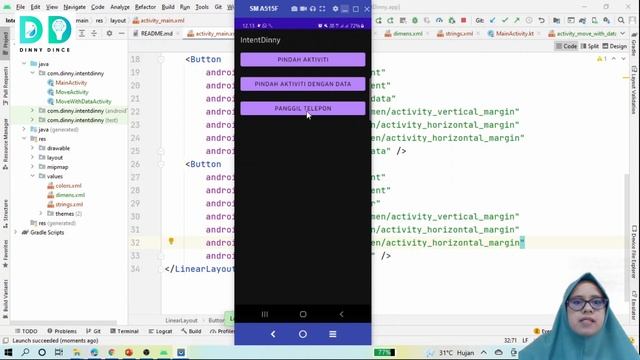The width and height of the screenshot is (640, 360).
Task: Open the Problems tool window
Action: point(62,331)
